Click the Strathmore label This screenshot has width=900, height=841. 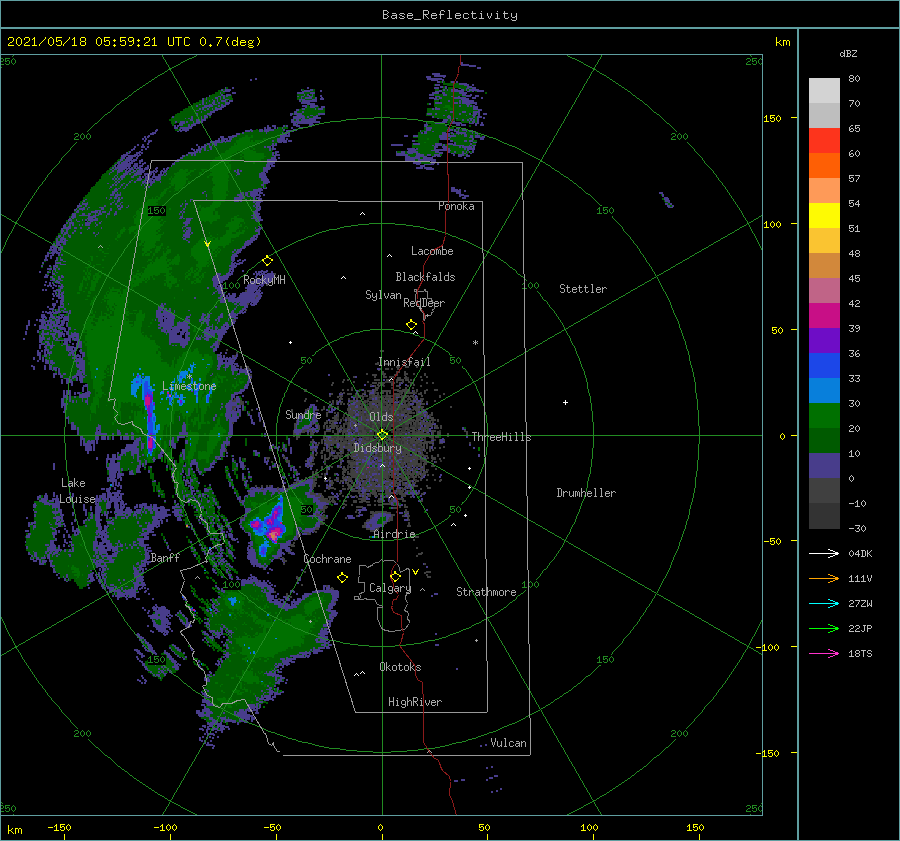pos(486,592)
